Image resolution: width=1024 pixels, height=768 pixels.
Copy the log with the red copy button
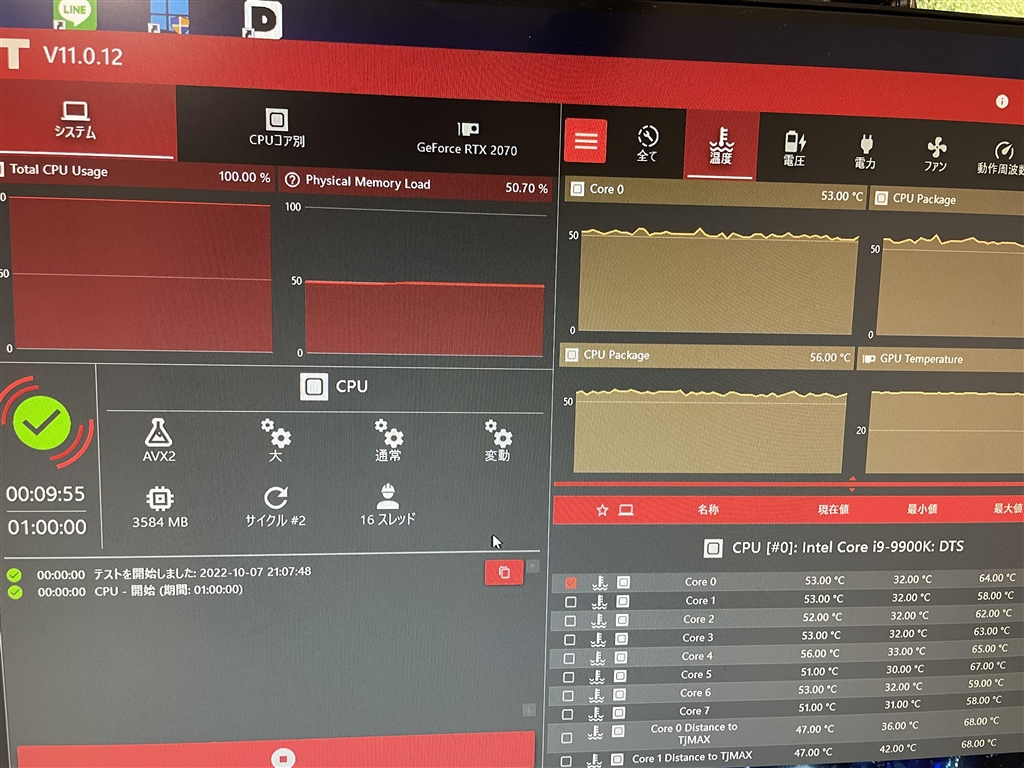point(504,572)
